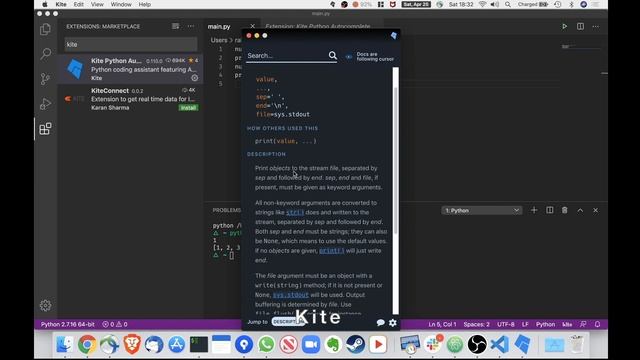640x360 pixels.
Task: Jump to Description section button
Action: click(x=288, y=322)
